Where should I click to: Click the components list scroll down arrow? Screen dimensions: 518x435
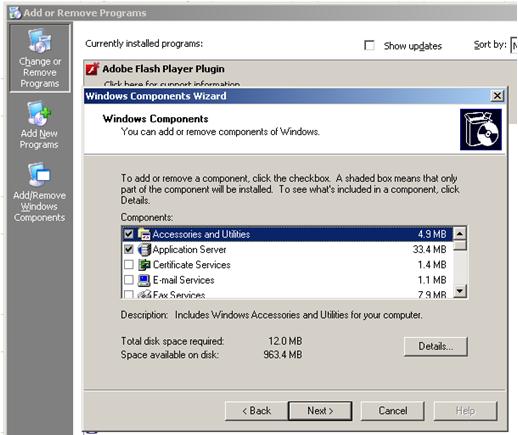click(460, 291)
